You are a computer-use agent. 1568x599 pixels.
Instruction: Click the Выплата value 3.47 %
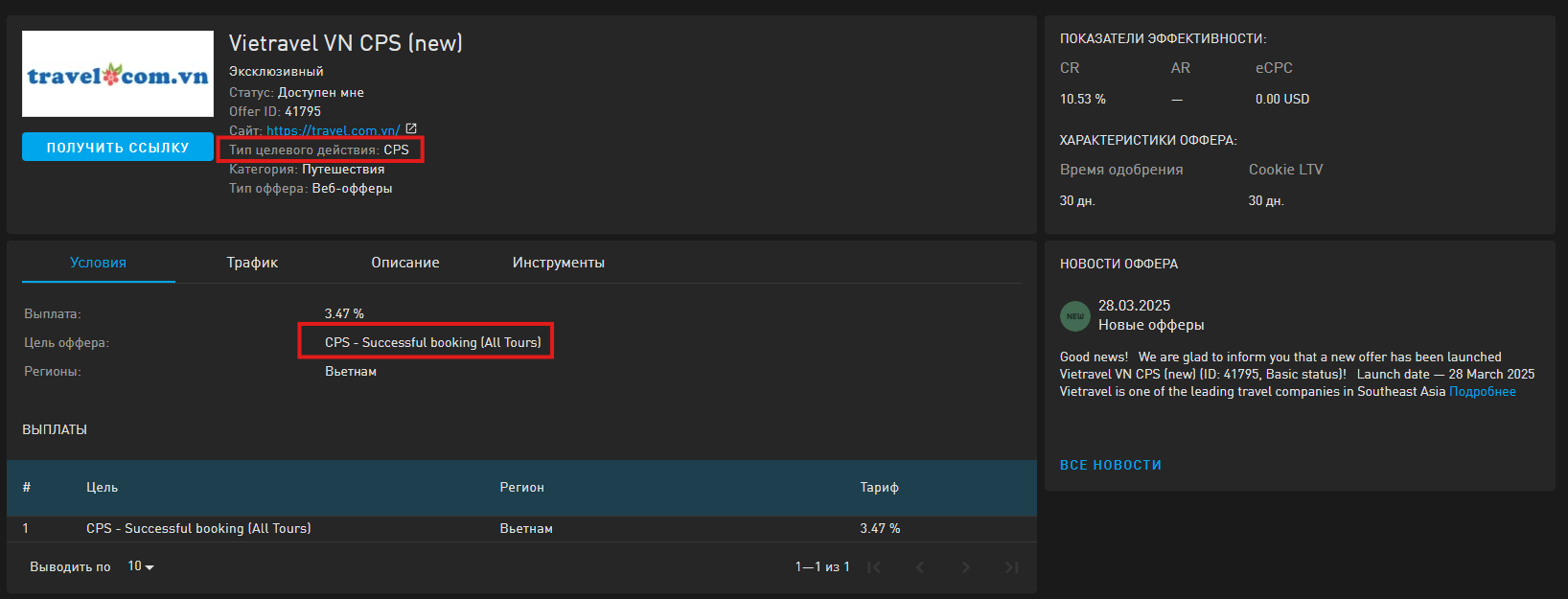point(344,313)
